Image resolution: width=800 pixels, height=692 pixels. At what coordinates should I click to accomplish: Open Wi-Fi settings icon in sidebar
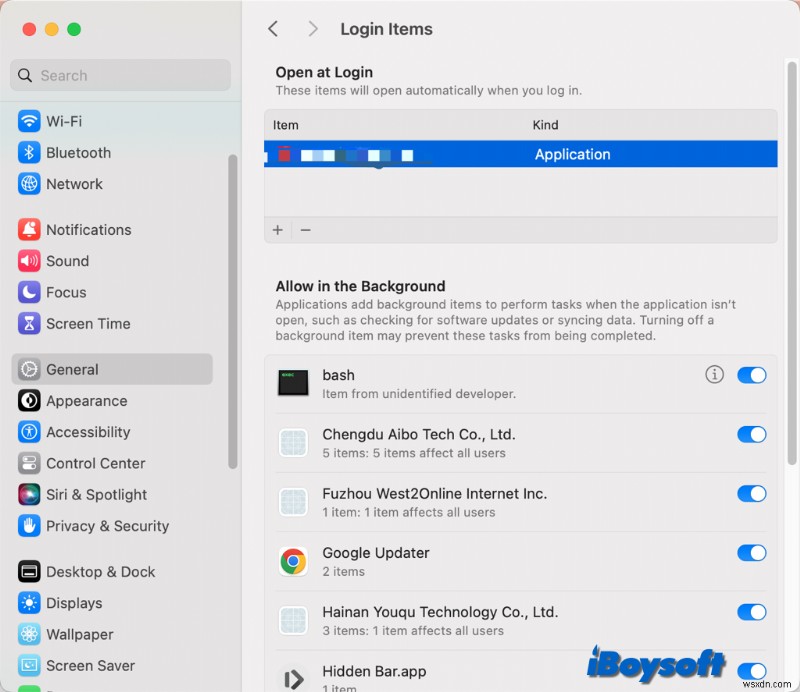pos(29,121)
